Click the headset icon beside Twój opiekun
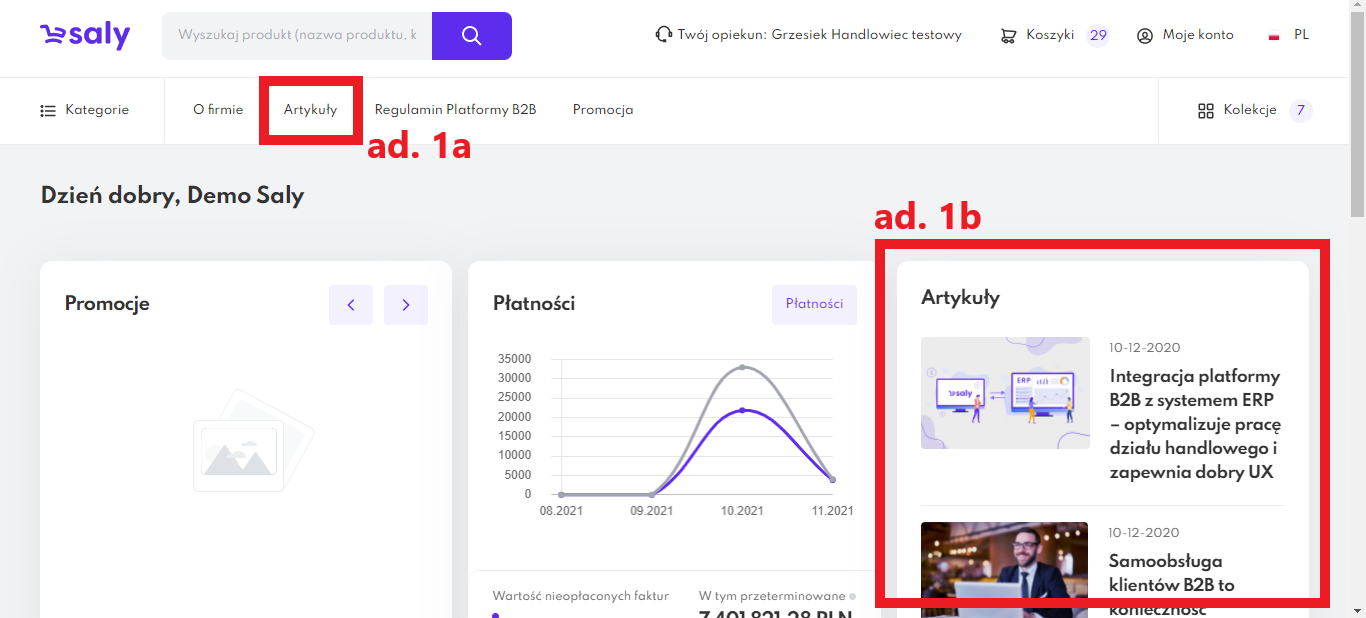This screenshot has width=1366, height=618. coord(663,35)
